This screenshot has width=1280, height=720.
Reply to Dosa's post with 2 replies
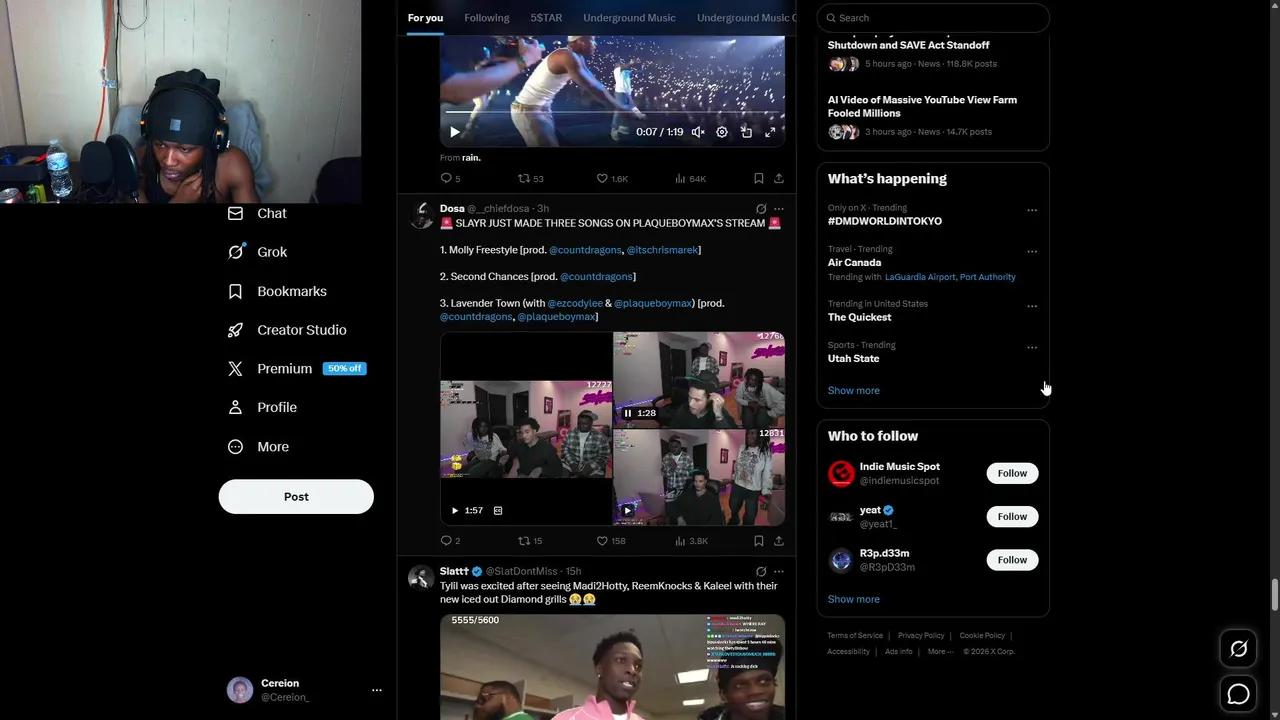450,541
